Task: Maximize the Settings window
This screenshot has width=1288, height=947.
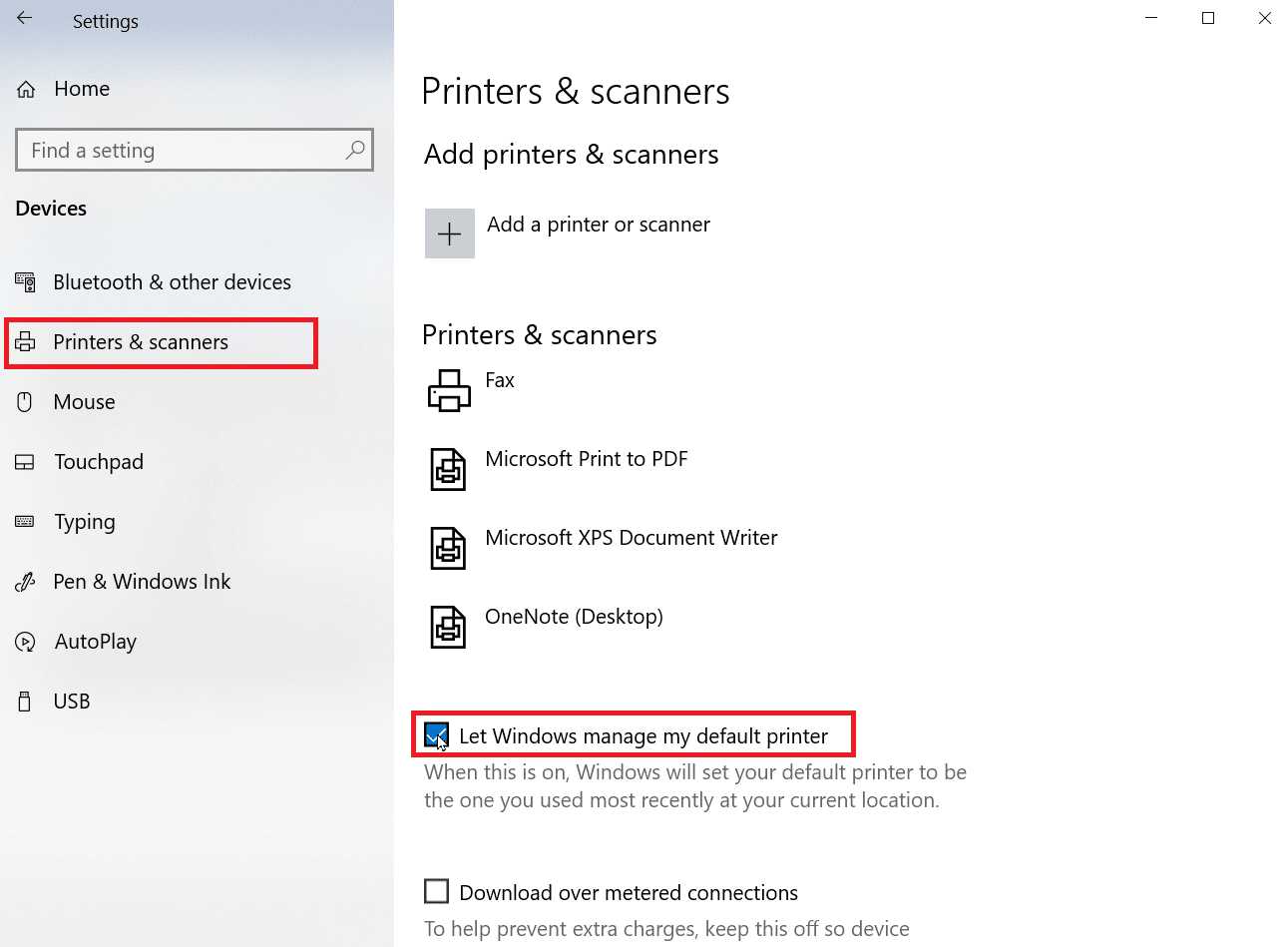Action: pyautogui.click(x=1208, y=18)
